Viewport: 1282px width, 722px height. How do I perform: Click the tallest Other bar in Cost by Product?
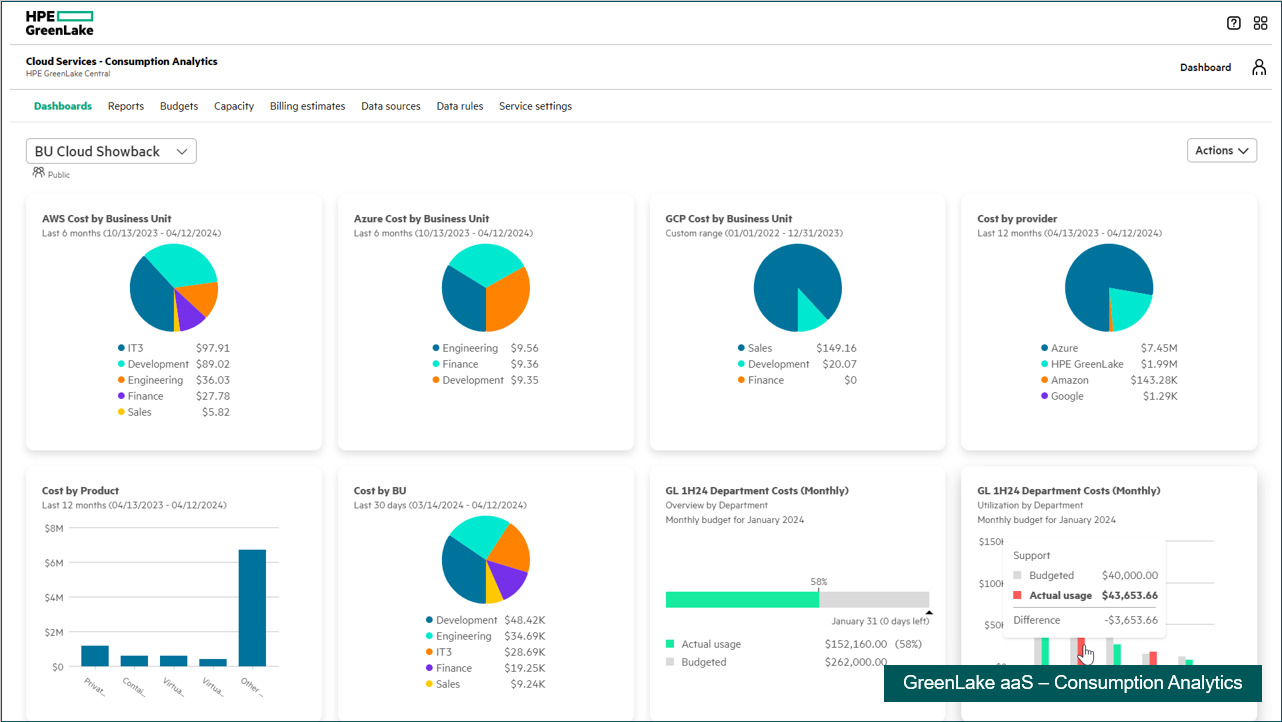[252, 608]
